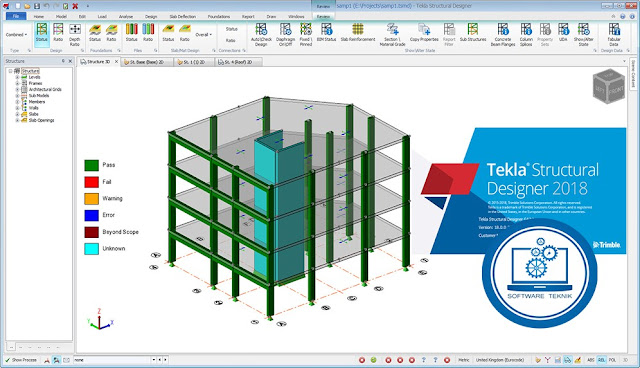640x368 pixels.
Task: Click the Diaphragm On/Off tool
Action: tap(285, 34)
